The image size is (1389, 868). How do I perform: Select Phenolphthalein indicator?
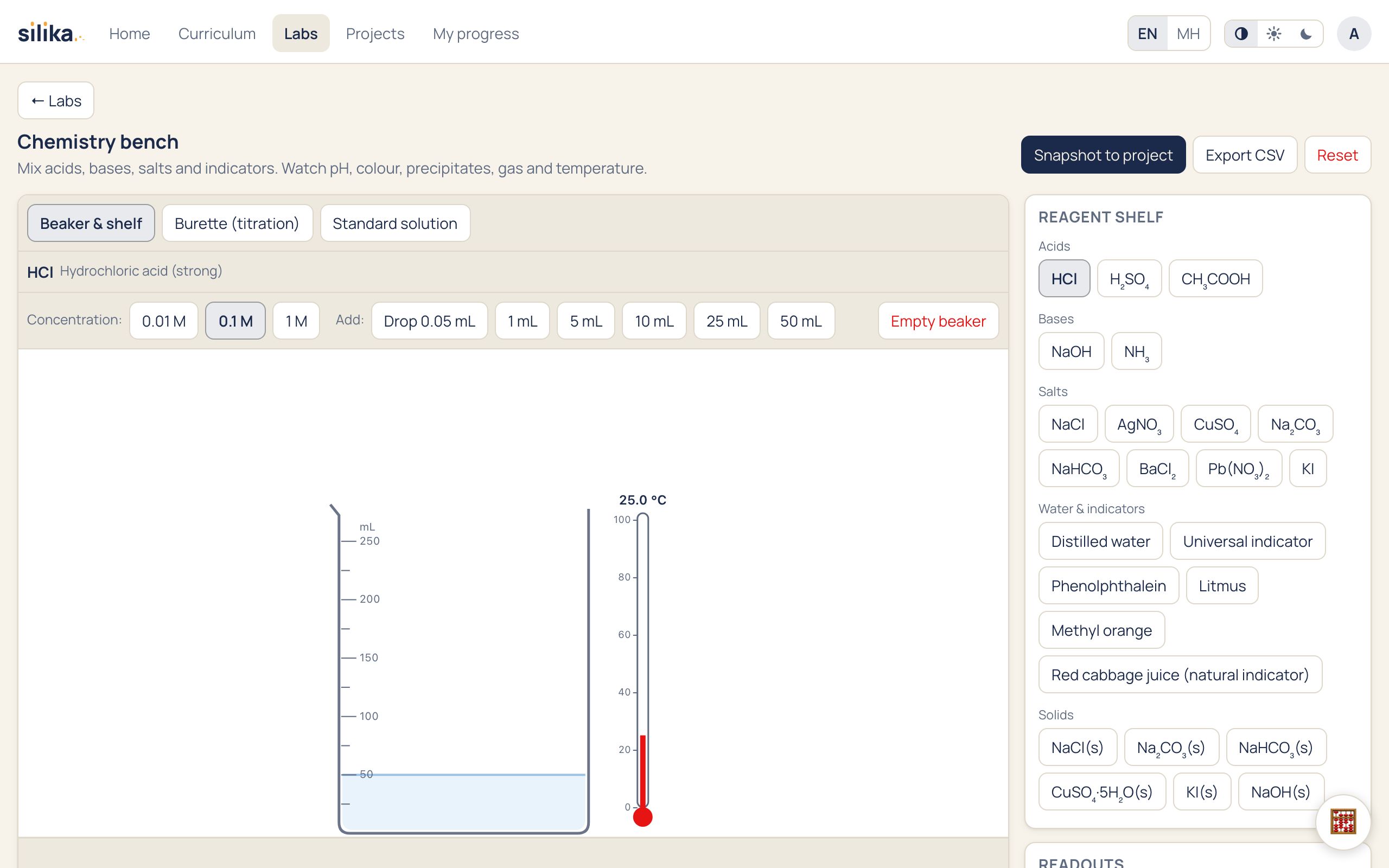tap(1108, 585)
